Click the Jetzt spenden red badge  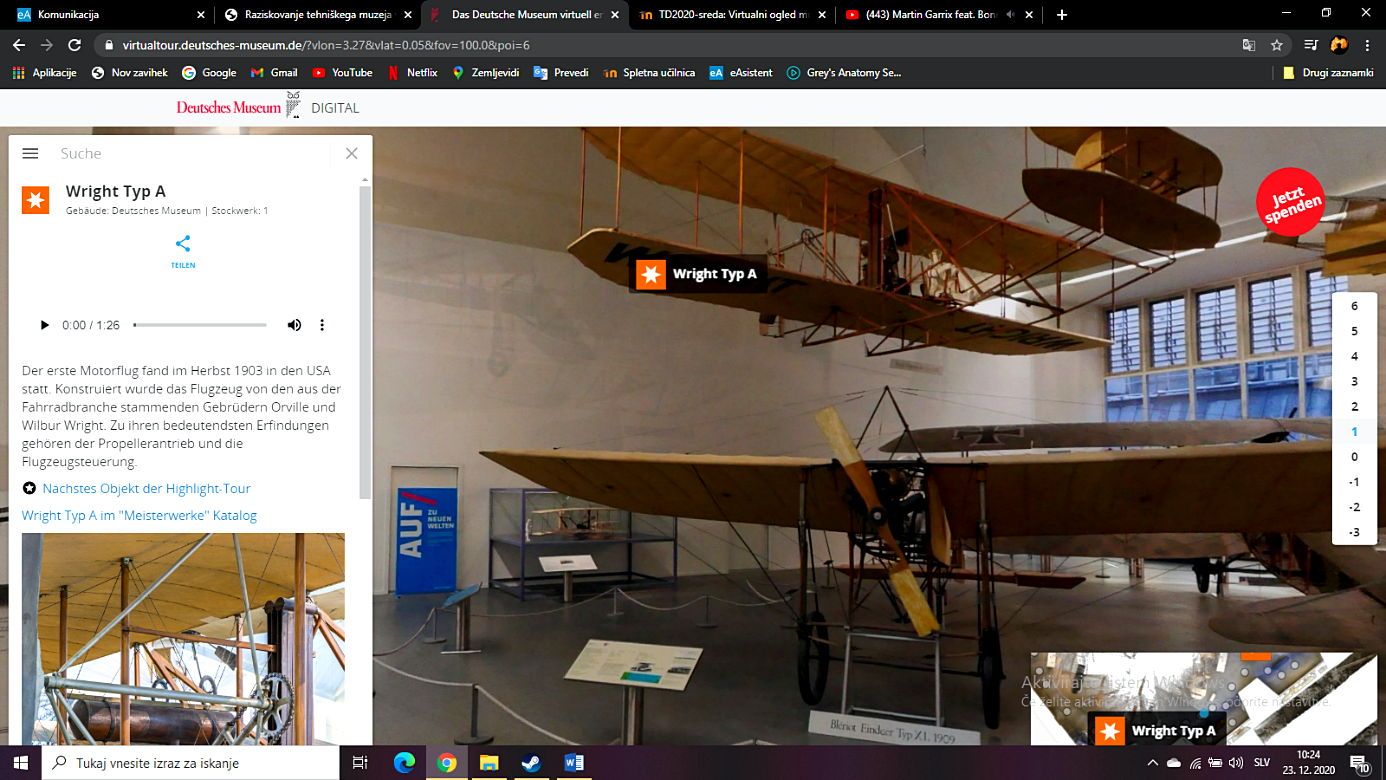point(1290,201)
